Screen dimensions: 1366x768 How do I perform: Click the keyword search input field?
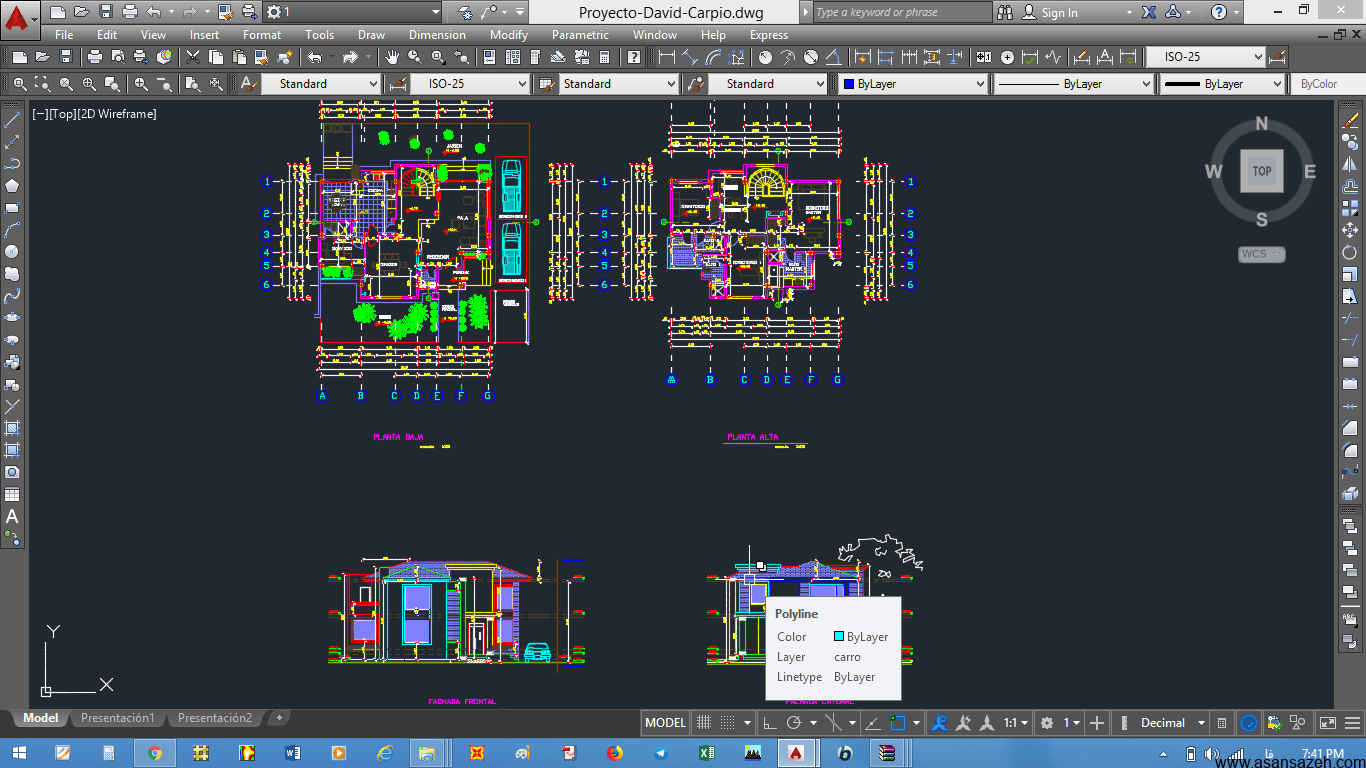pos(902,12)
